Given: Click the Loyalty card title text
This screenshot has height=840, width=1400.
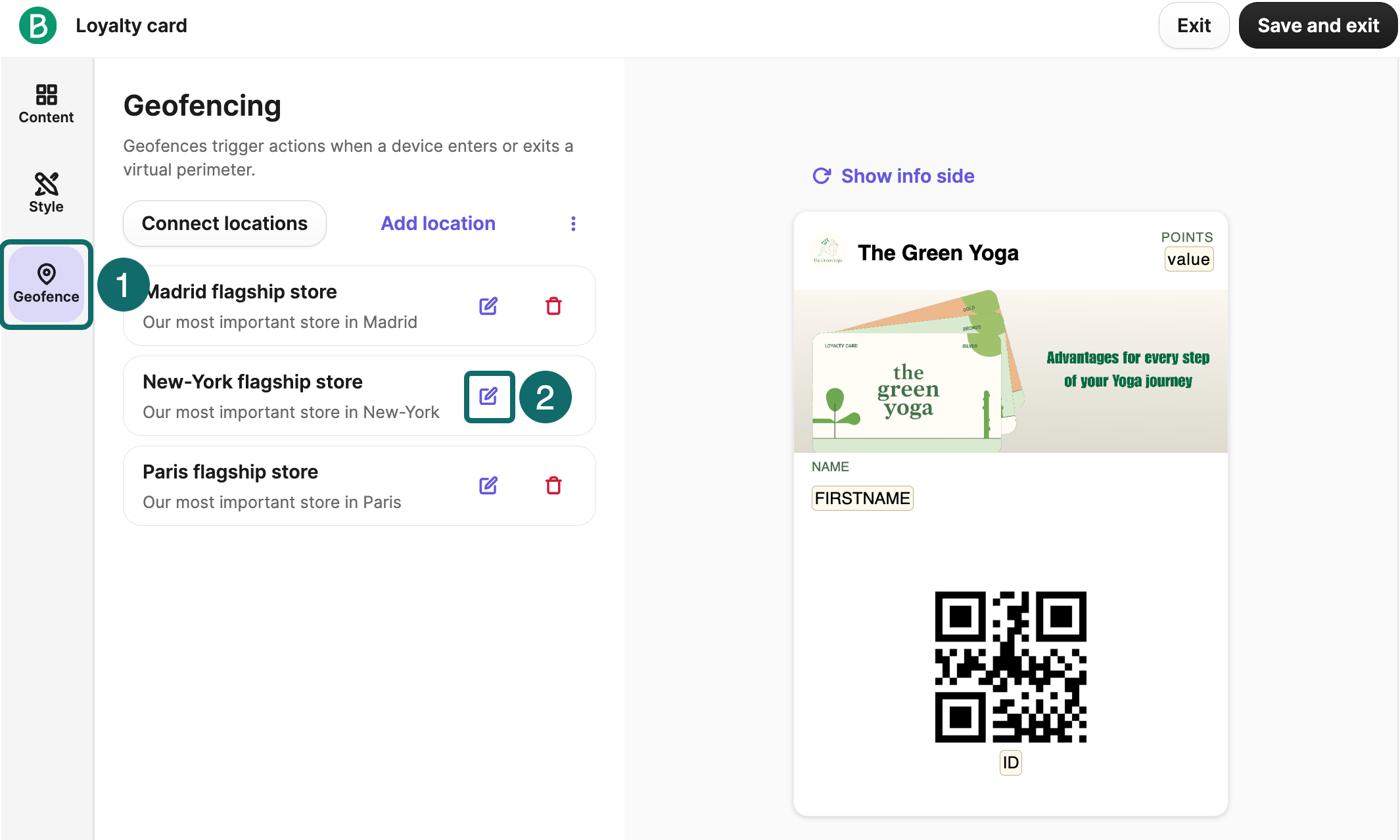Looking at the screenshot, I should [x=131, y=26].
